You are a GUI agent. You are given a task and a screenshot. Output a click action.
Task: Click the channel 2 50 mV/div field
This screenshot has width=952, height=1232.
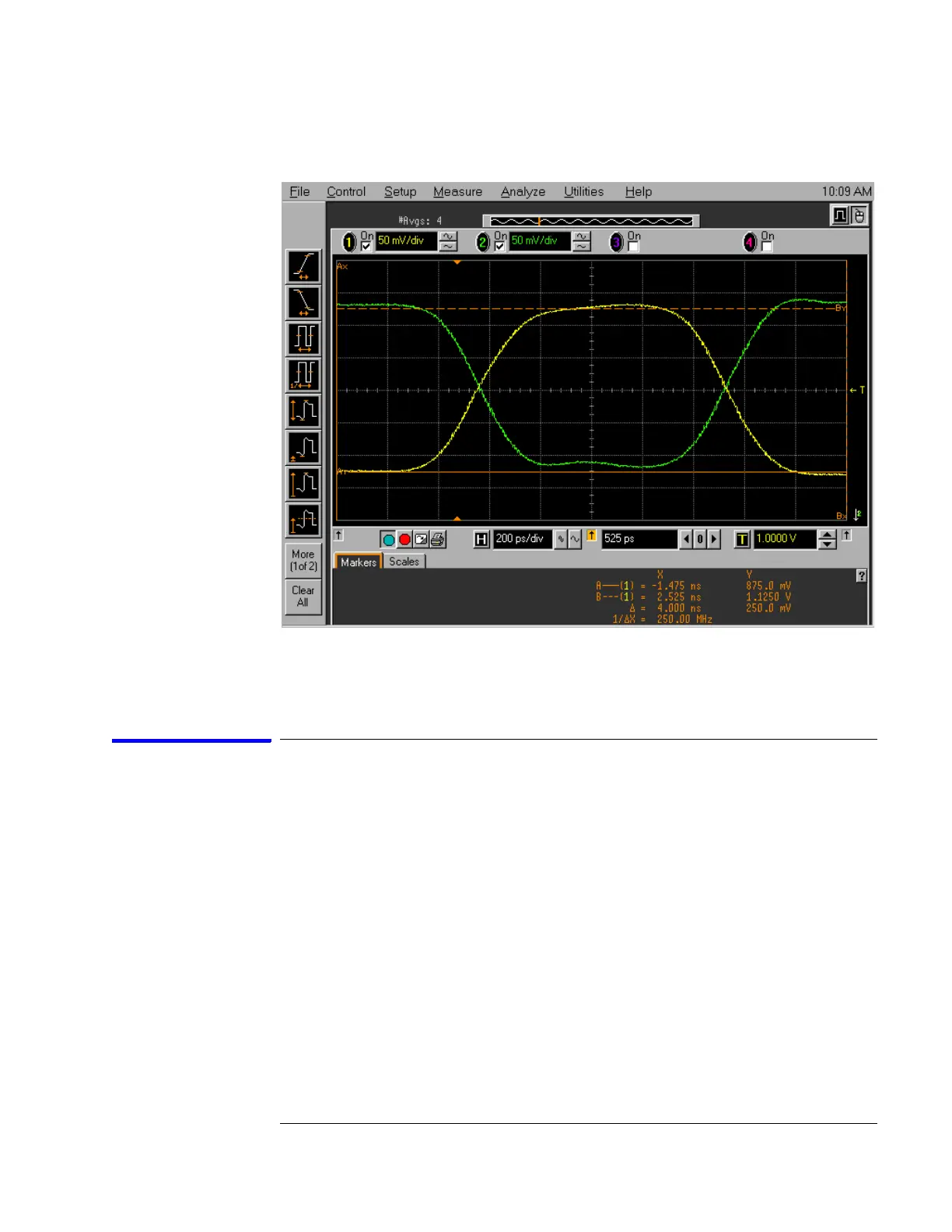[x=540, y=241]
